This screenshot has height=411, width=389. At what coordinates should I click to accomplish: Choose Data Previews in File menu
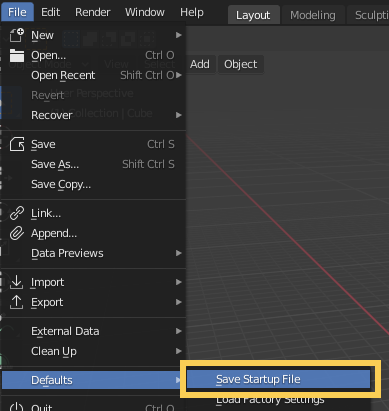[x=93, y=253]
